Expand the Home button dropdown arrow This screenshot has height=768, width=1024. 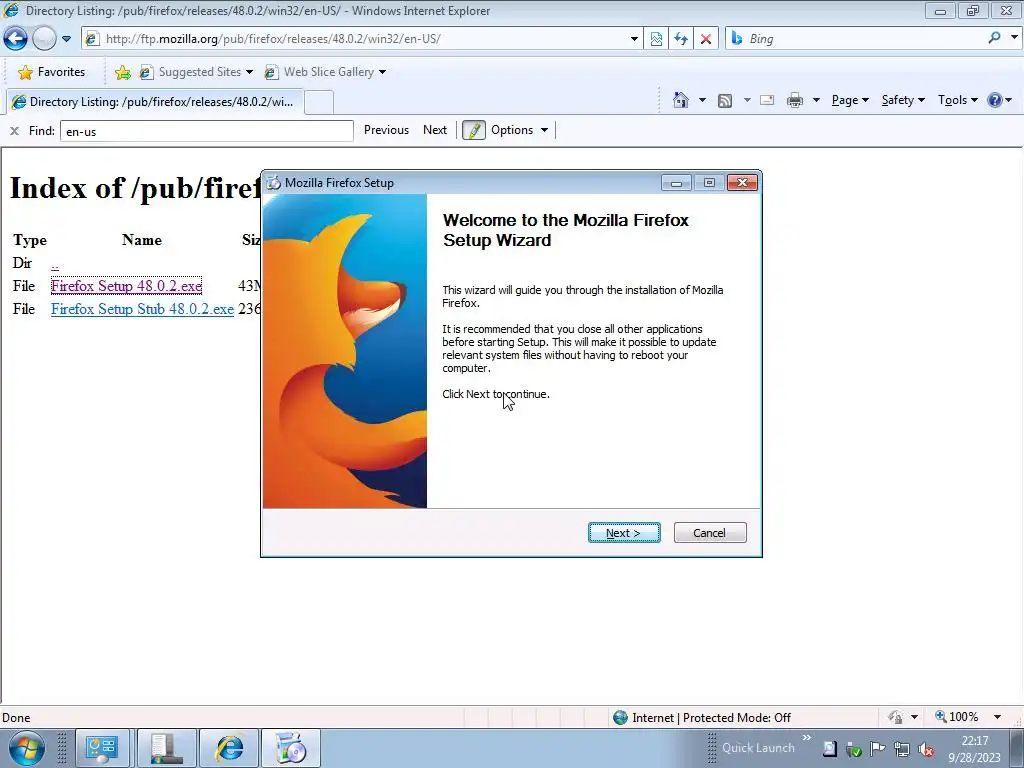pos(702,100)
